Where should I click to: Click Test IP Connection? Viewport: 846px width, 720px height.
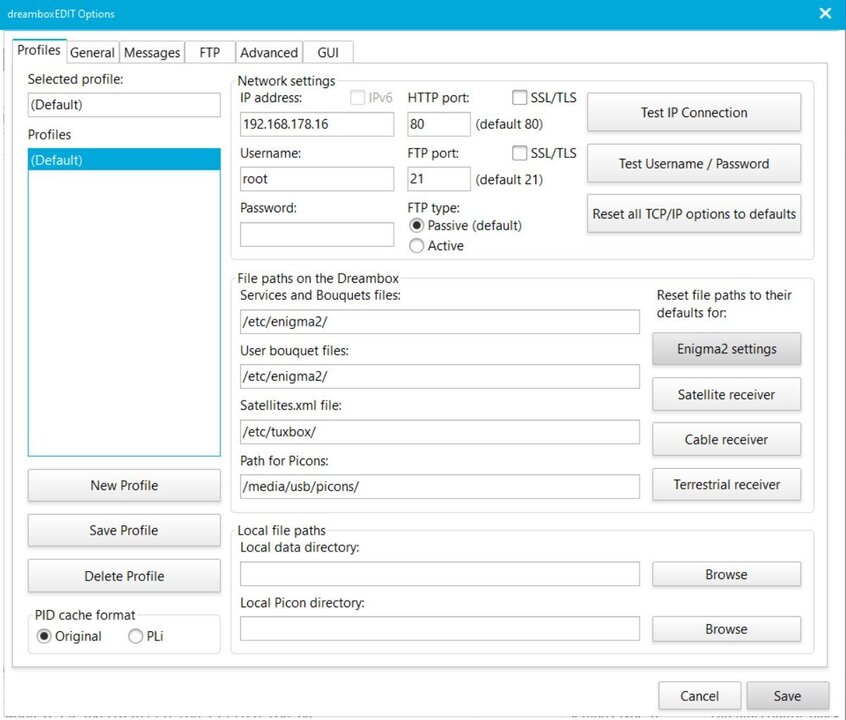(693, 112)
